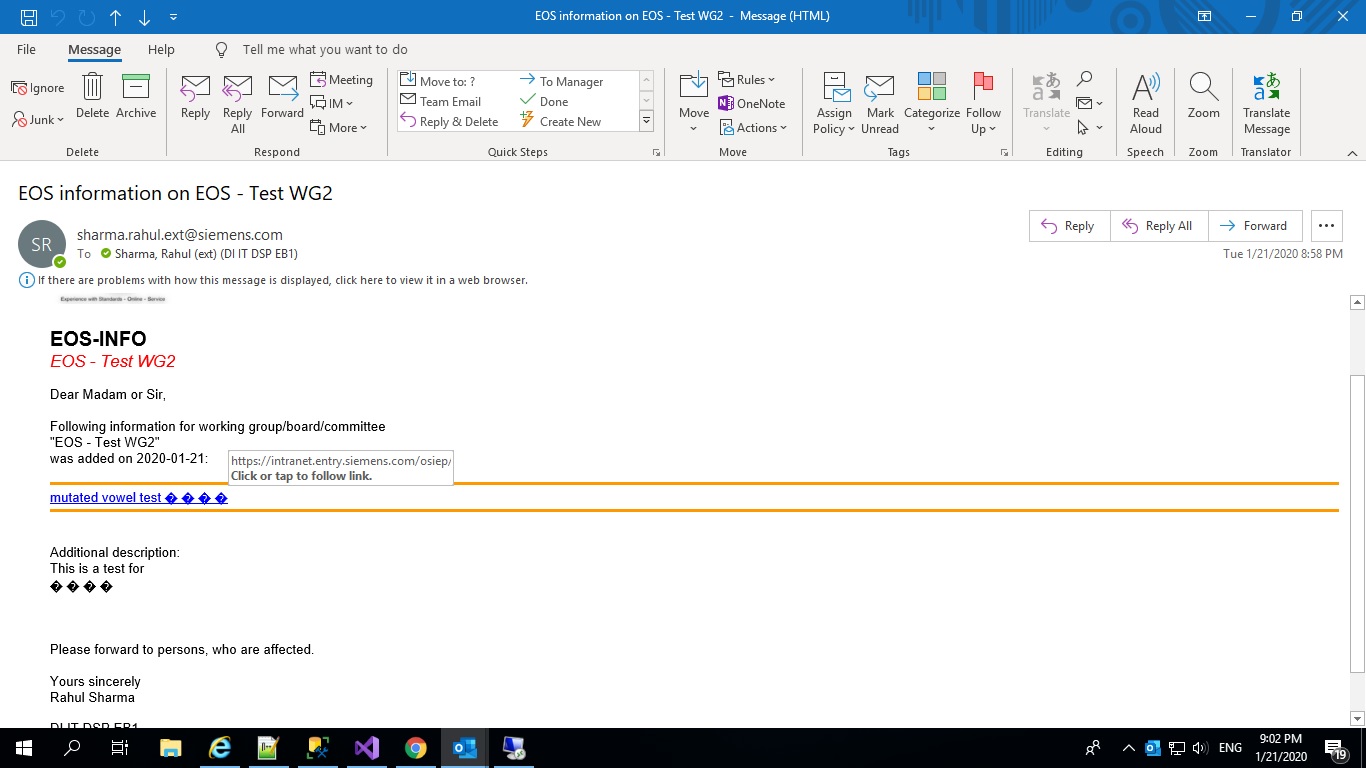Click Forward in the message header

1254,226
